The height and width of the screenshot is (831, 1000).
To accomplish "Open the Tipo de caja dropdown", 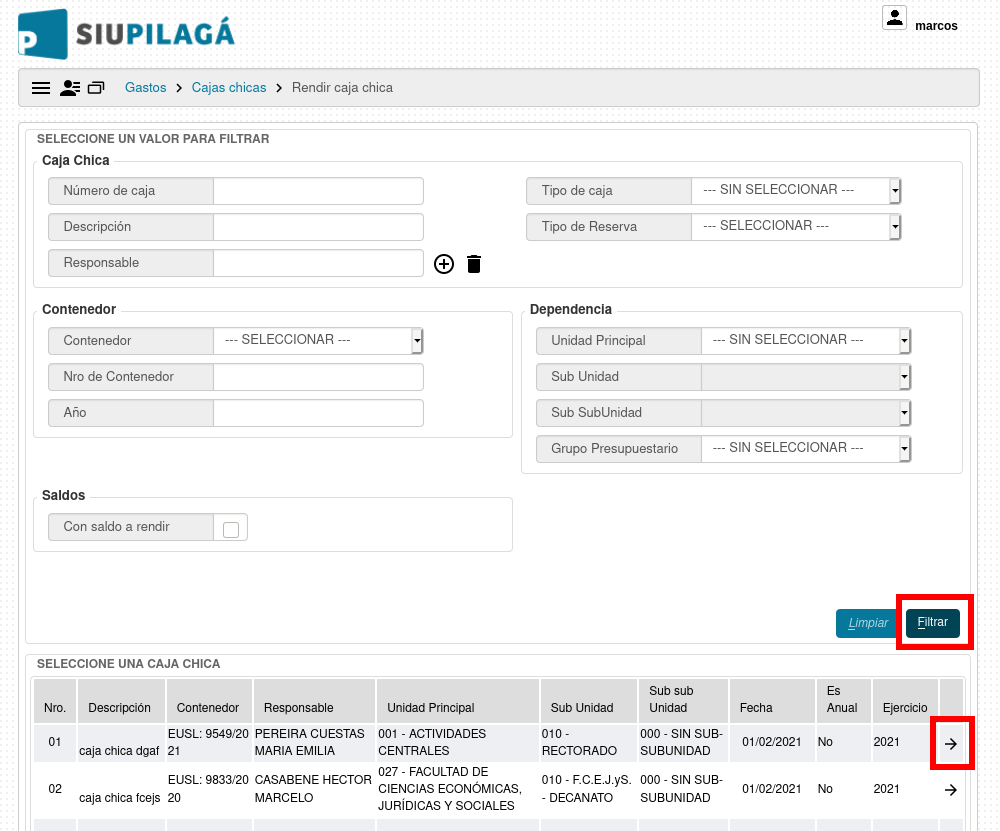I will pos(796,191).
